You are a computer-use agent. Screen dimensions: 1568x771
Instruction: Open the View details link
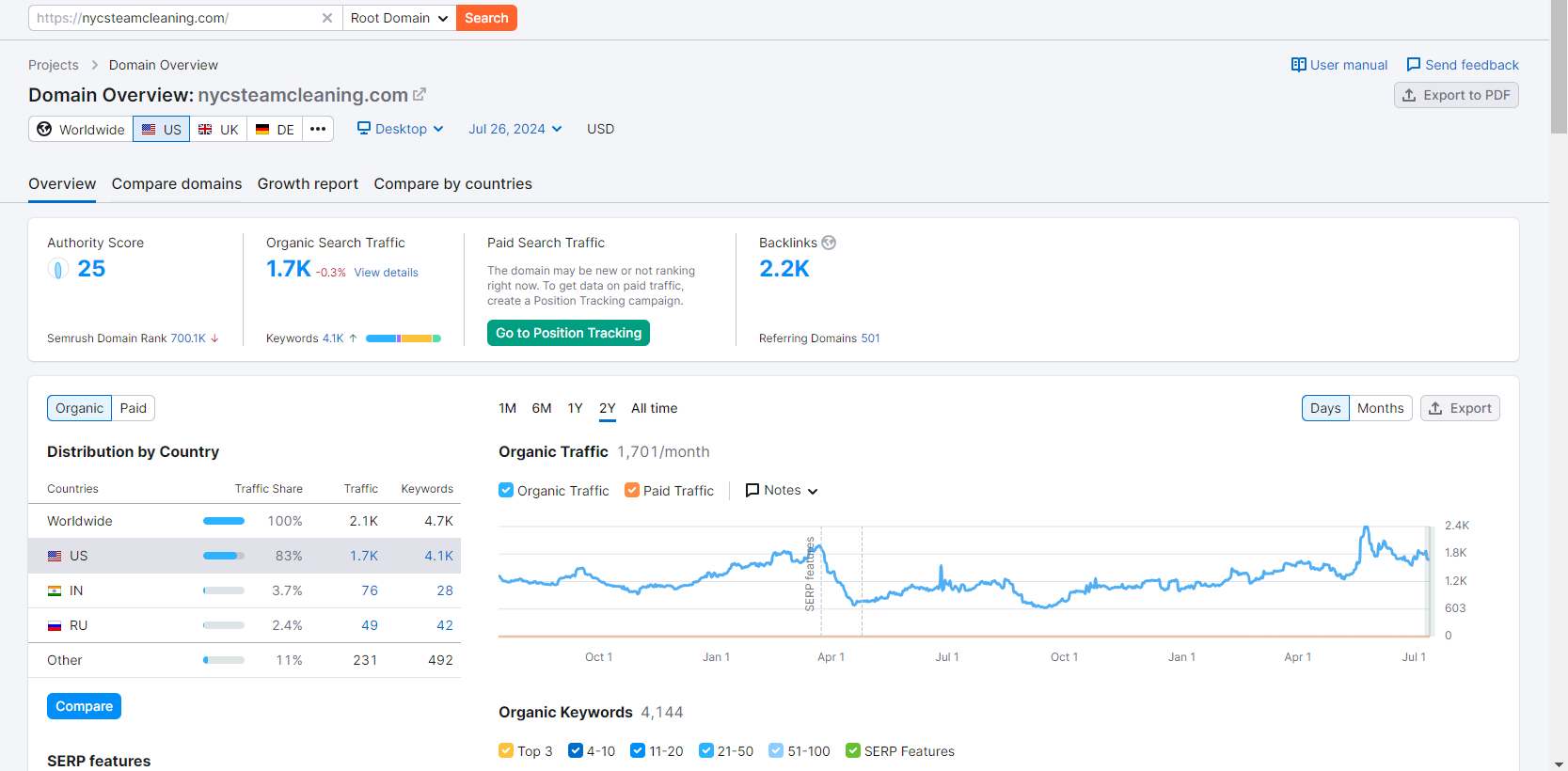386,273
